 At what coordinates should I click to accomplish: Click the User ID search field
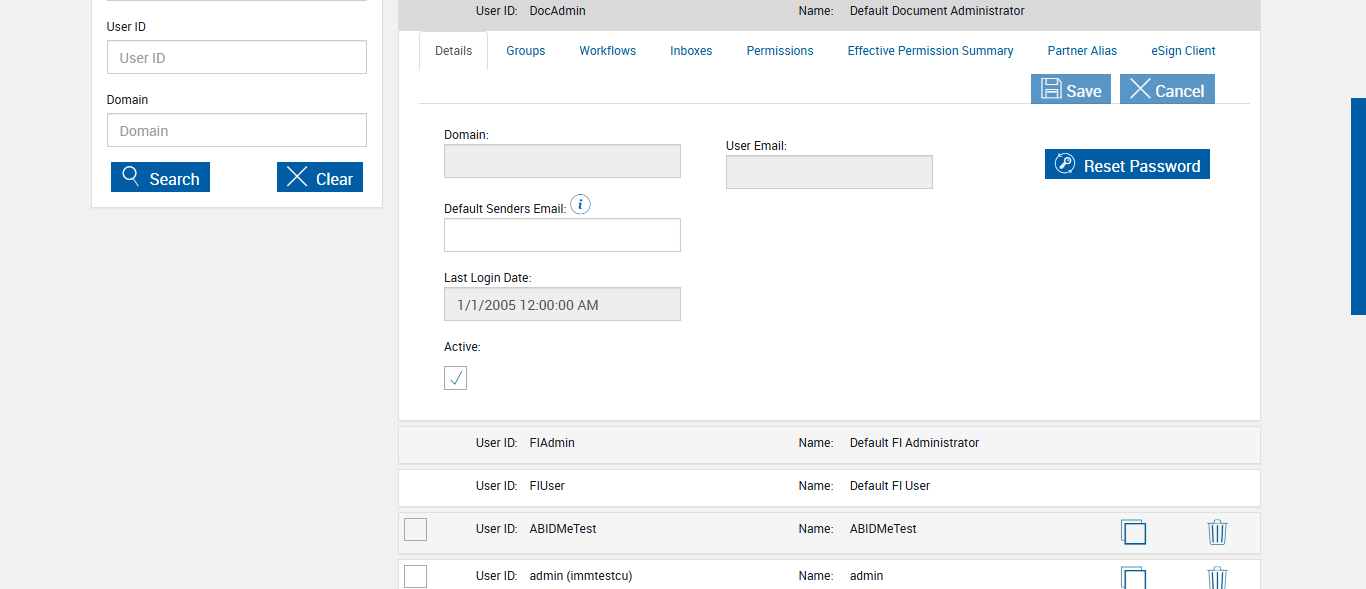tap(237, 58)
